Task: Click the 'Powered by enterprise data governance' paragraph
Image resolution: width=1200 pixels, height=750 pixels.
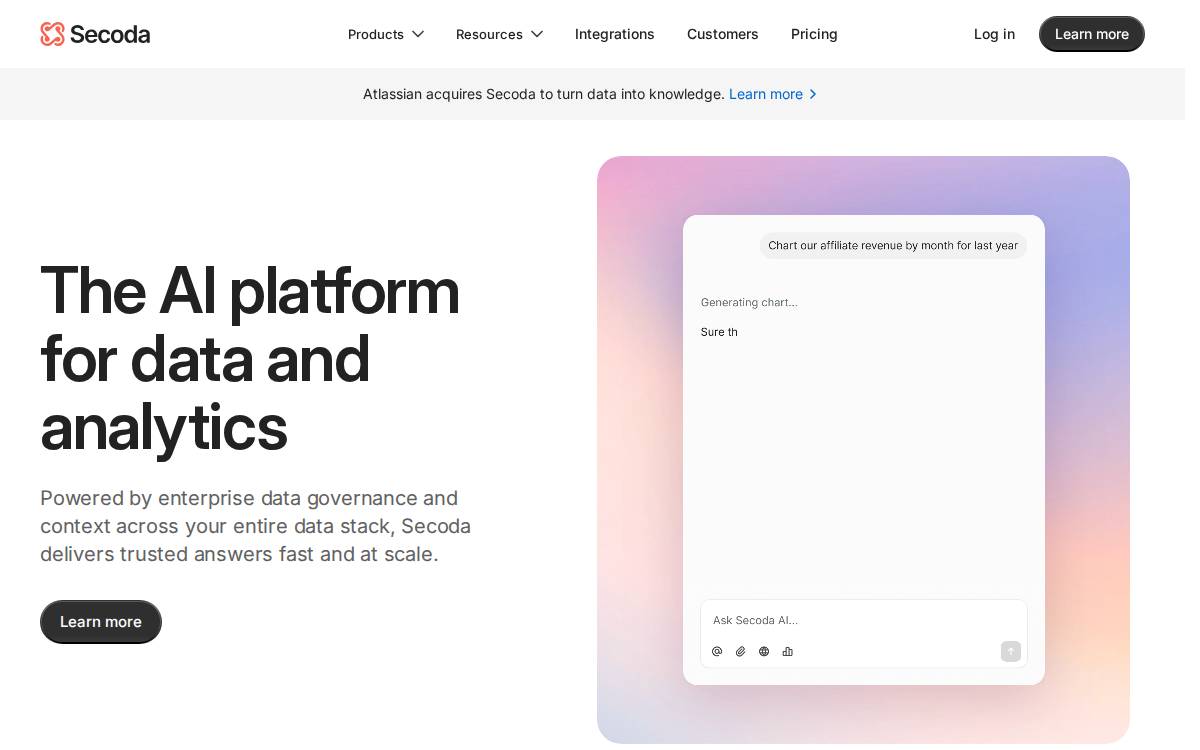Action: (x=256, y=526)
